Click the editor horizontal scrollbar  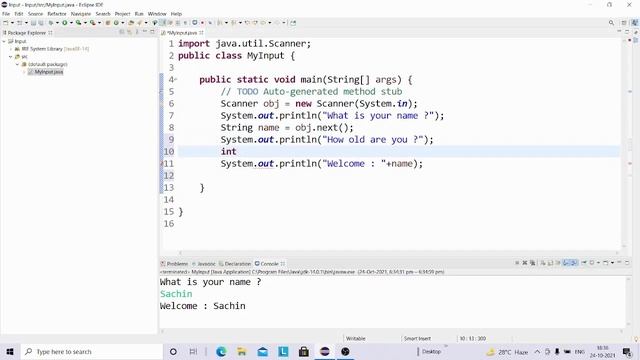click(x=398, y=253)
